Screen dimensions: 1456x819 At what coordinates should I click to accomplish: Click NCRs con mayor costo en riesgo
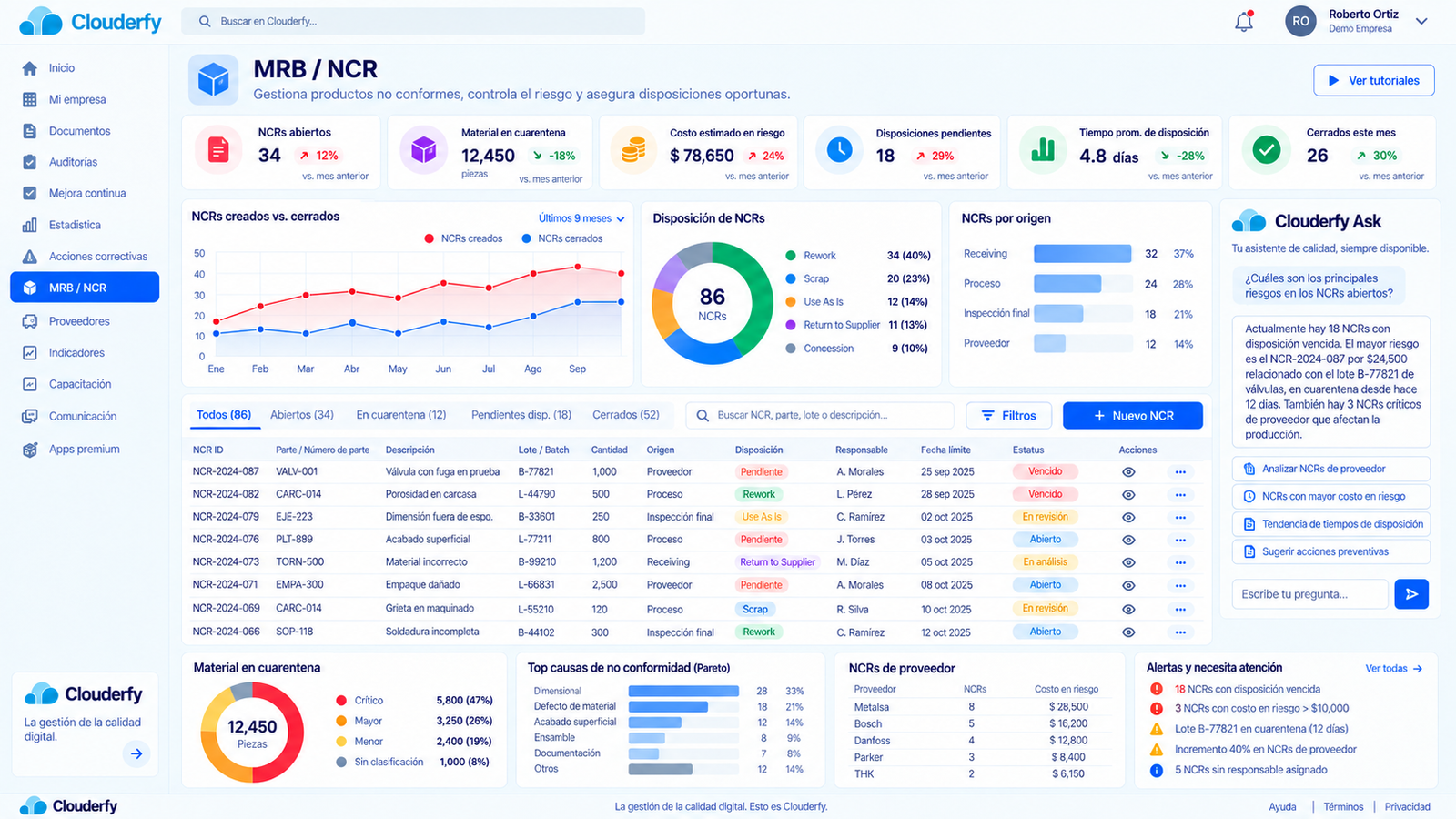click(1331, 496)
